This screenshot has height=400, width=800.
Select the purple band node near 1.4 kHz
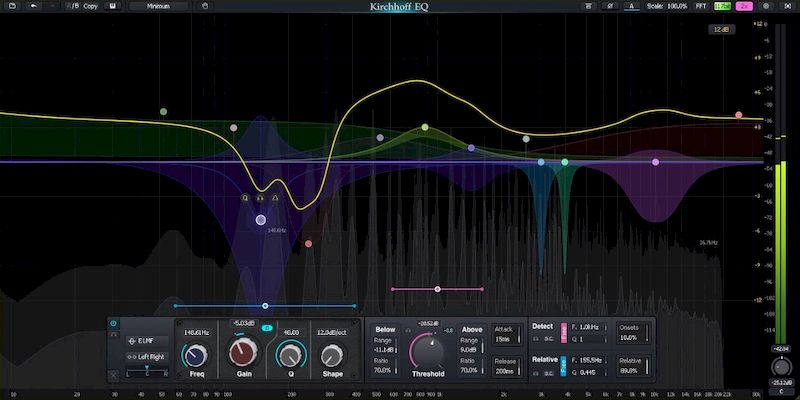coord(471,148)
